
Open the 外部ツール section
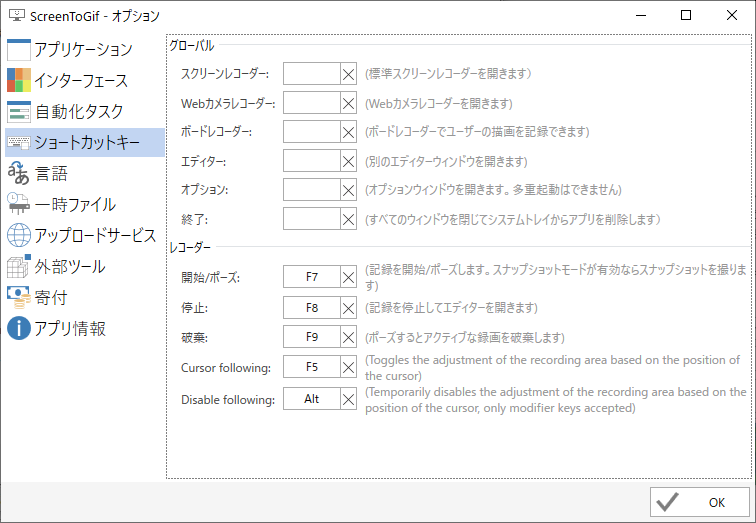coord(85,267)
